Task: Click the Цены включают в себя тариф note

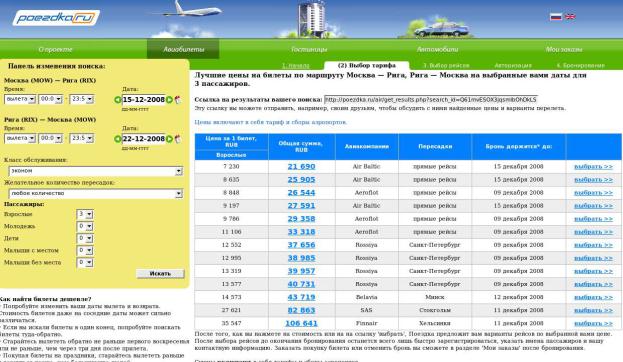Action: click(x=271, y=122)
